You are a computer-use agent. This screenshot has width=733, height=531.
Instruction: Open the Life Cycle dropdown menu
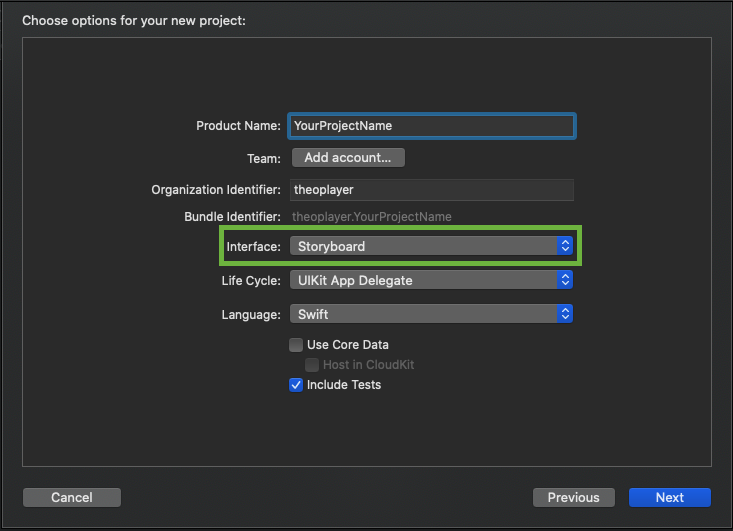423,281
